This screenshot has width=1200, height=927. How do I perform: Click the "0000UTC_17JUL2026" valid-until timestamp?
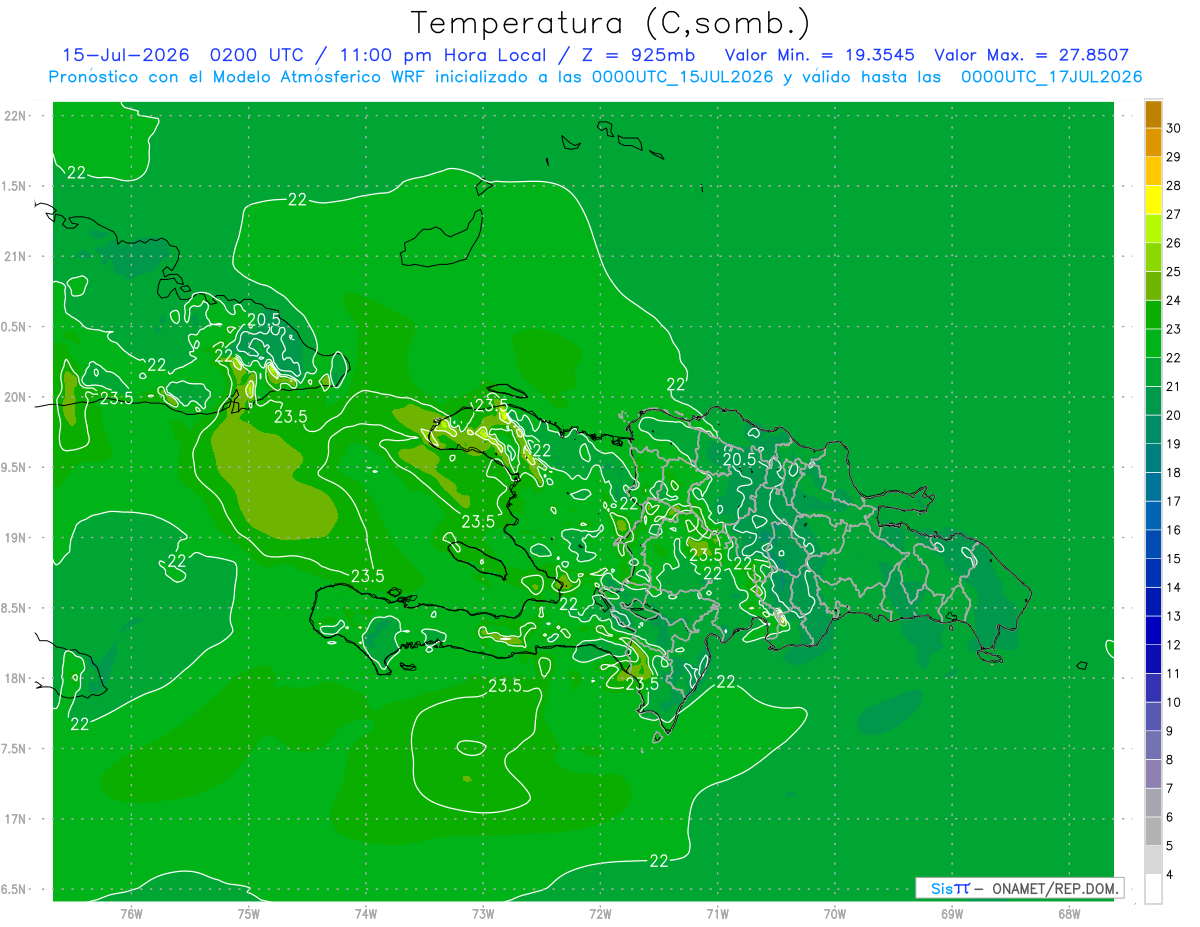coord(1051,77)
